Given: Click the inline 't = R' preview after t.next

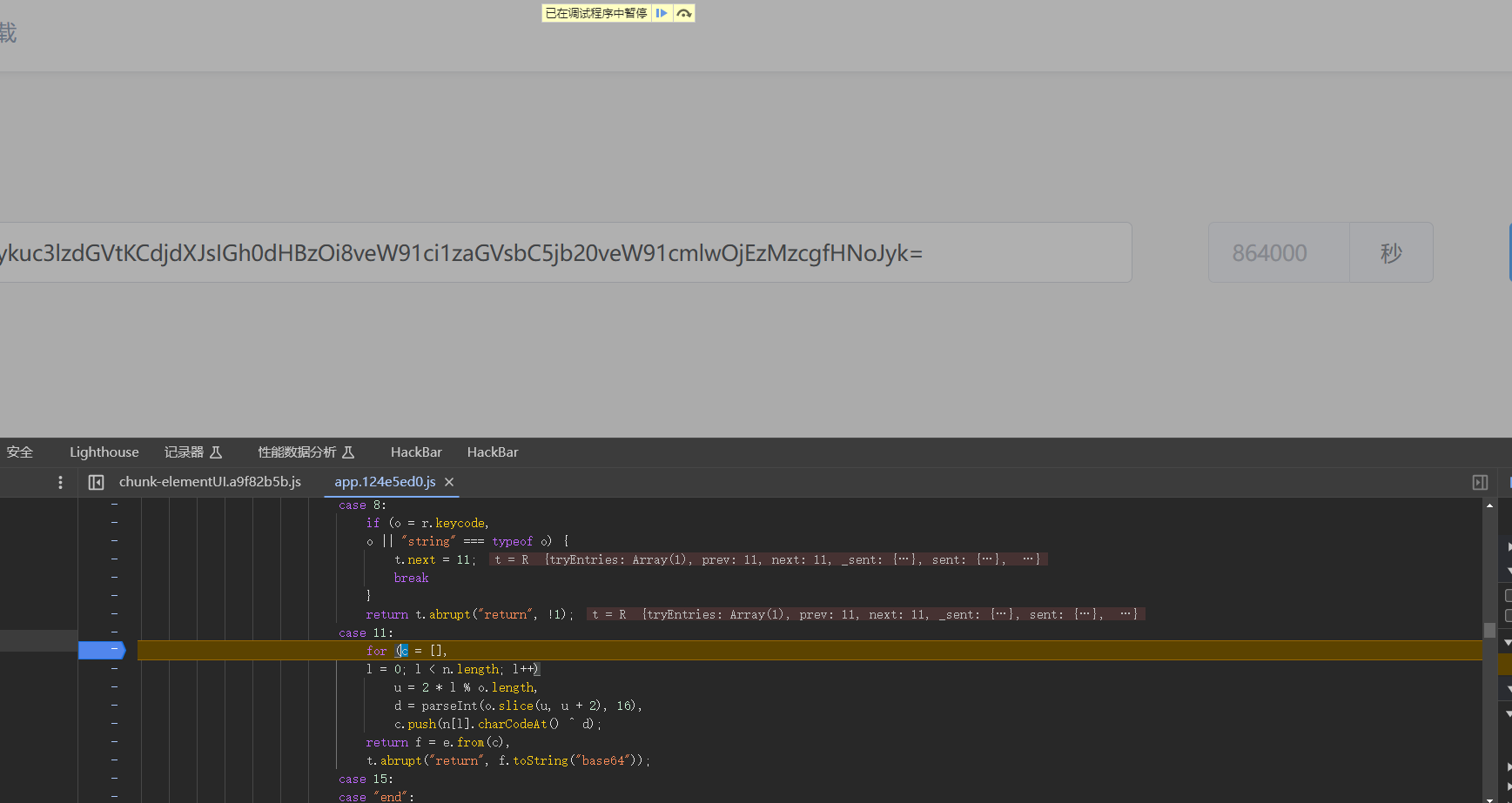Looking at the screenshot, I should click(768, 559).
